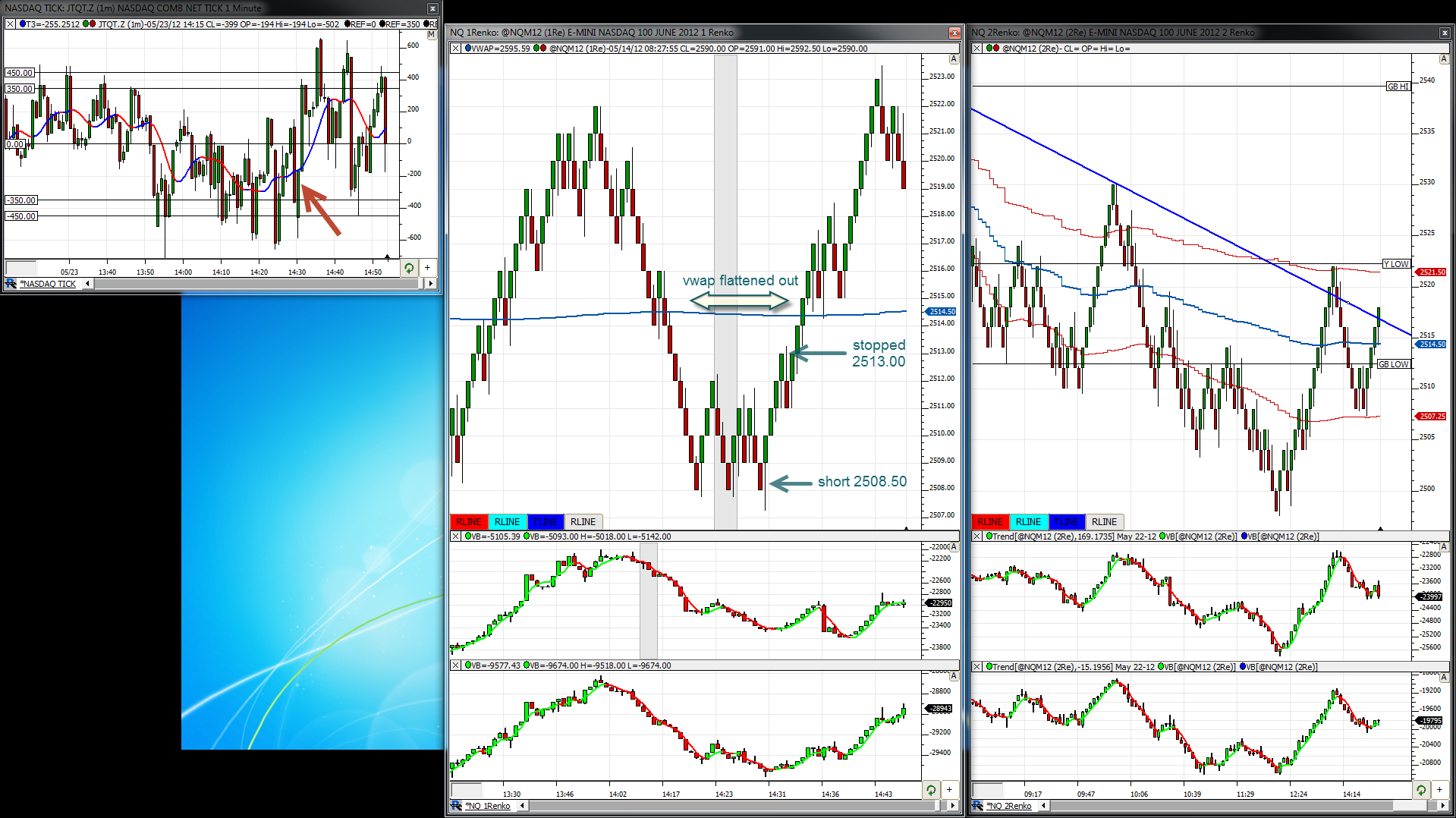Click the -19795 value marker in 2Renko
Image resolution: width=1456 pixels, height=818 pixels.
pyautogui.click(x=1430, y=720)
